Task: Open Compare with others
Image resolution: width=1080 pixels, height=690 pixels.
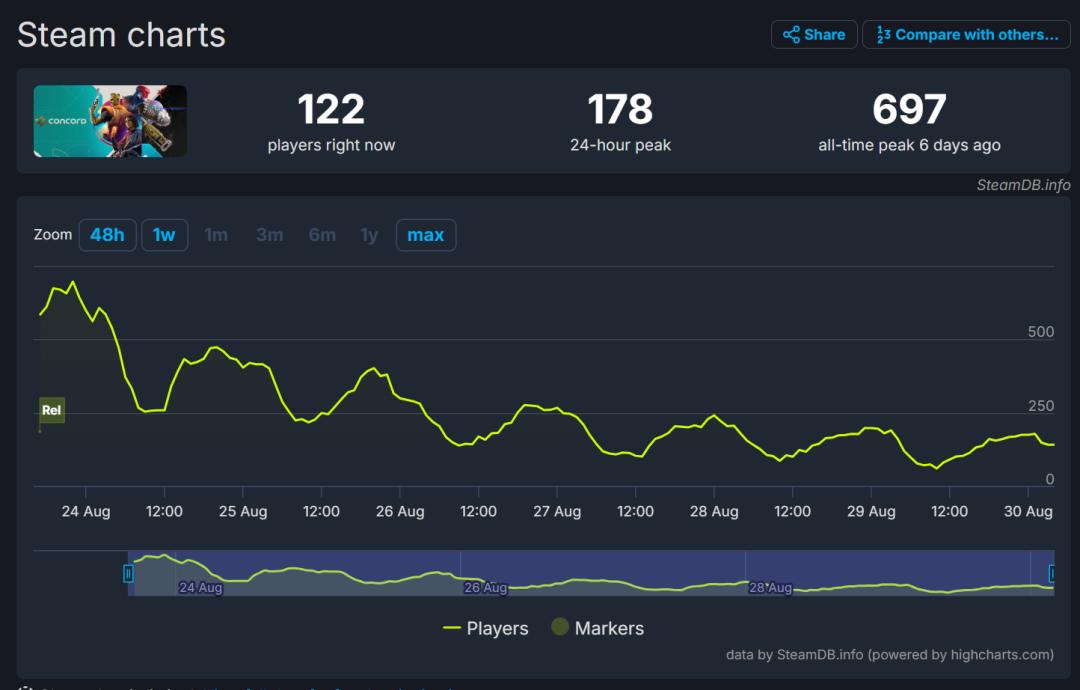Action: click(966, 35)
